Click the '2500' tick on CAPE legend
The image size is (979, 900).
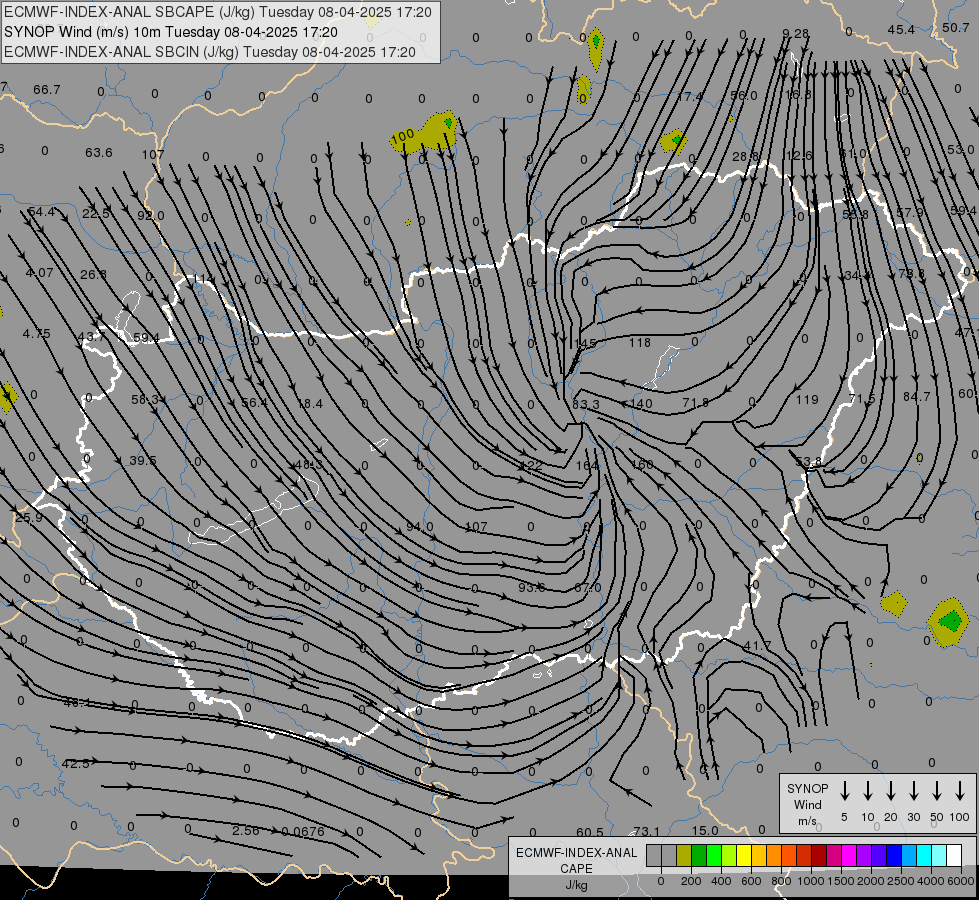tap(901, 881)
